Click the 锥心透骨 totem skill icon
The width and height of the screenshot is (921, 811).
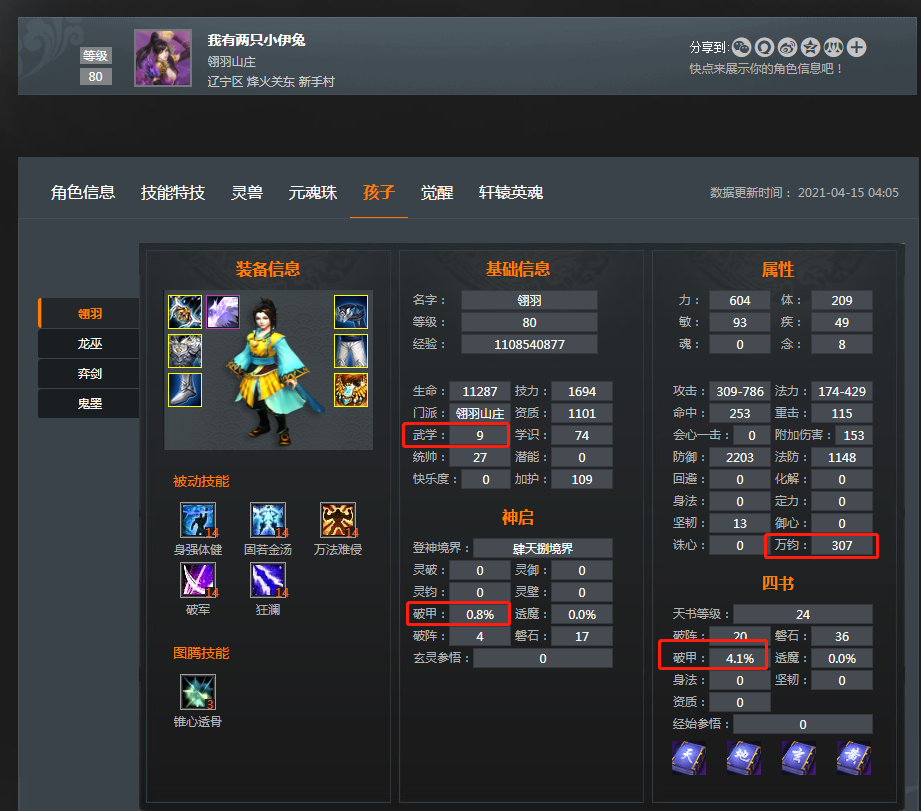[x=198, y=692]
